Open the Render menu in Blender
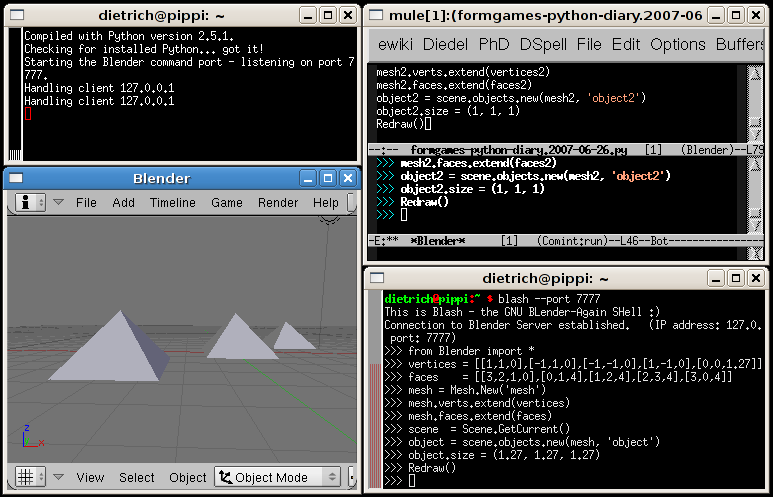This screenshot has width=773, height=497. [x=278, y=202]
